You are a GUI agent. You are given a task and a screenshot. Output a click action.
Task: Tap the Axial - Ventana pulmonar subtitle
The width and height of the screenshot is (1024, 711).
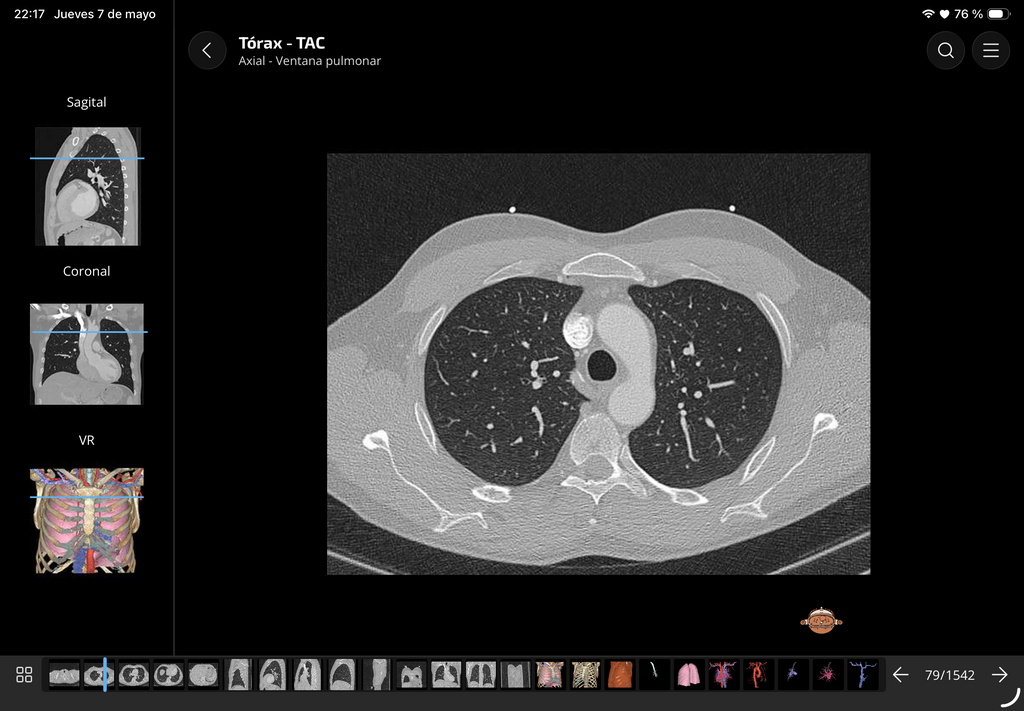click(310, 61)
